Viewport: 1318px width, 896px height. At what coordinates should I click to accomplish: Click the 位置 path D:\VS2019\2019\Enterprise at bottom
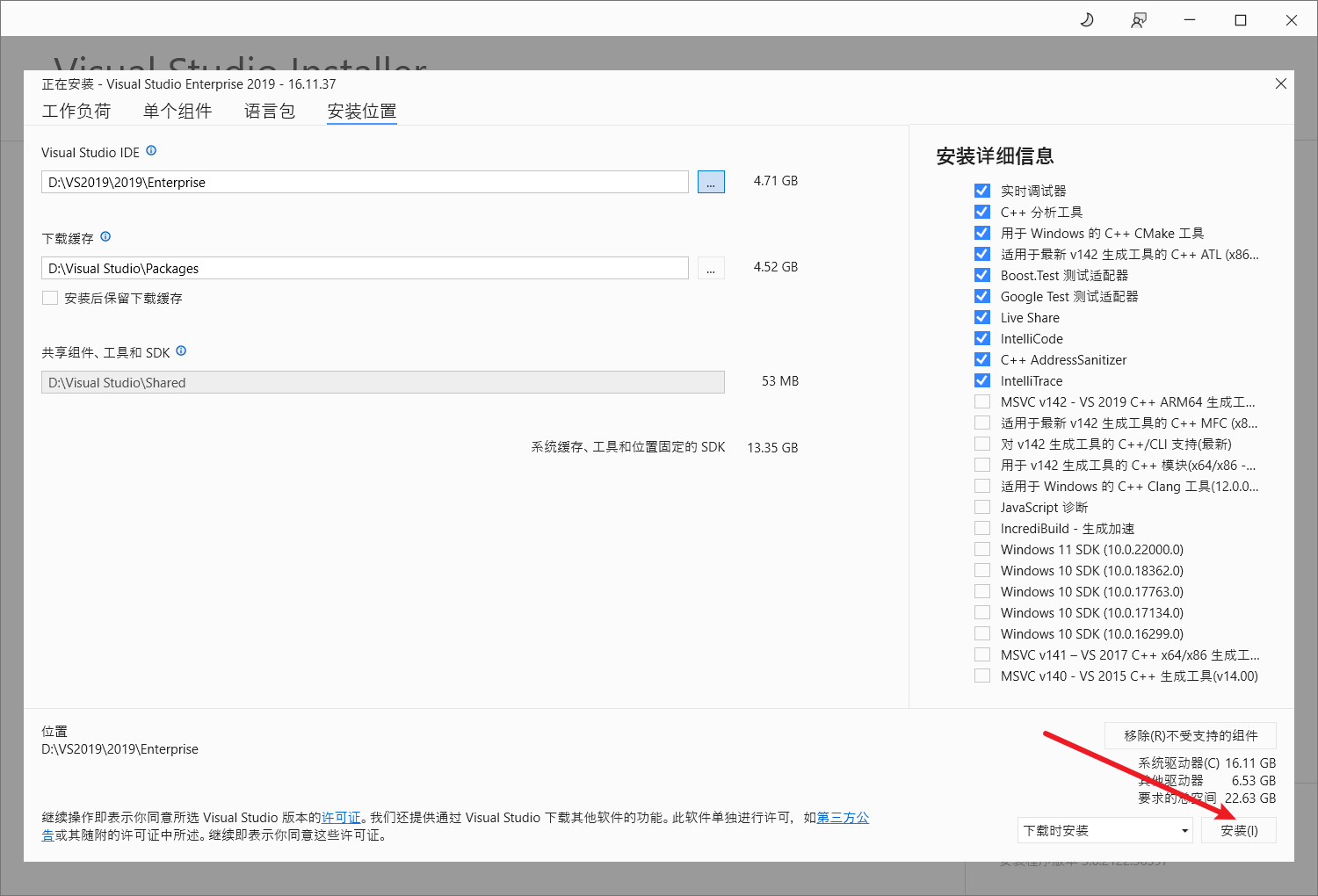[119, 749]
